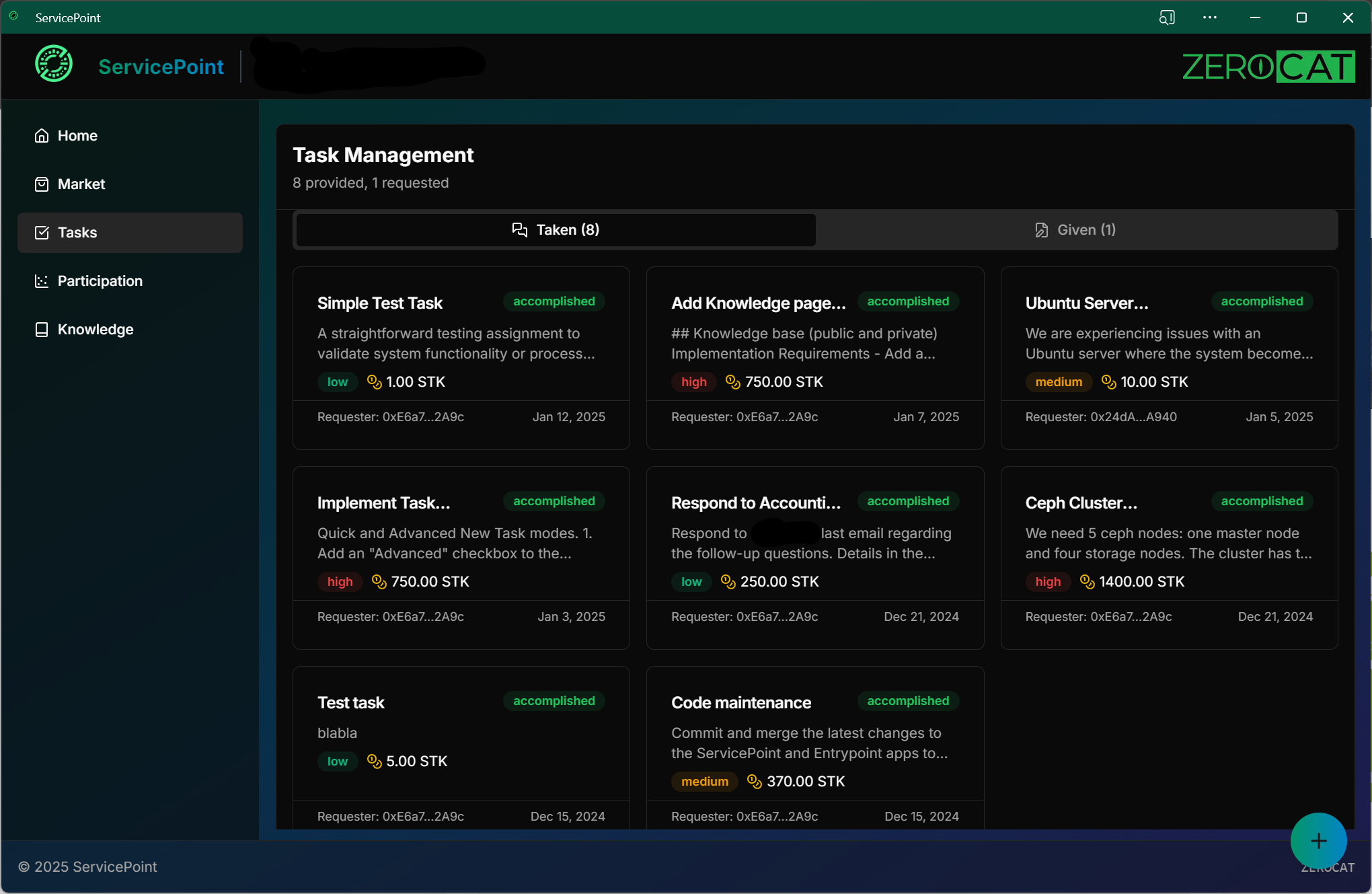Open the Test task card title
The width and height of the screenshot is (1372, 894).
pyautogui.click(x=351, y=703)
